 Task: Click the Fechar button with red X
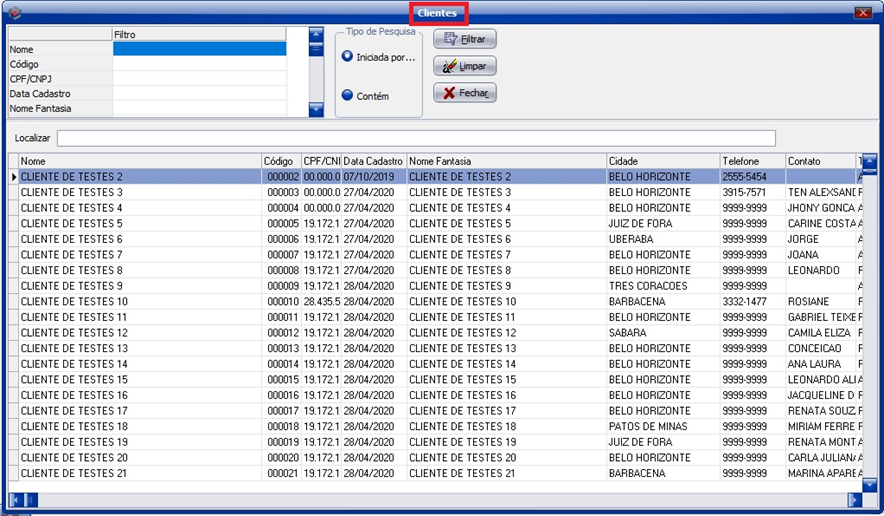465,93
